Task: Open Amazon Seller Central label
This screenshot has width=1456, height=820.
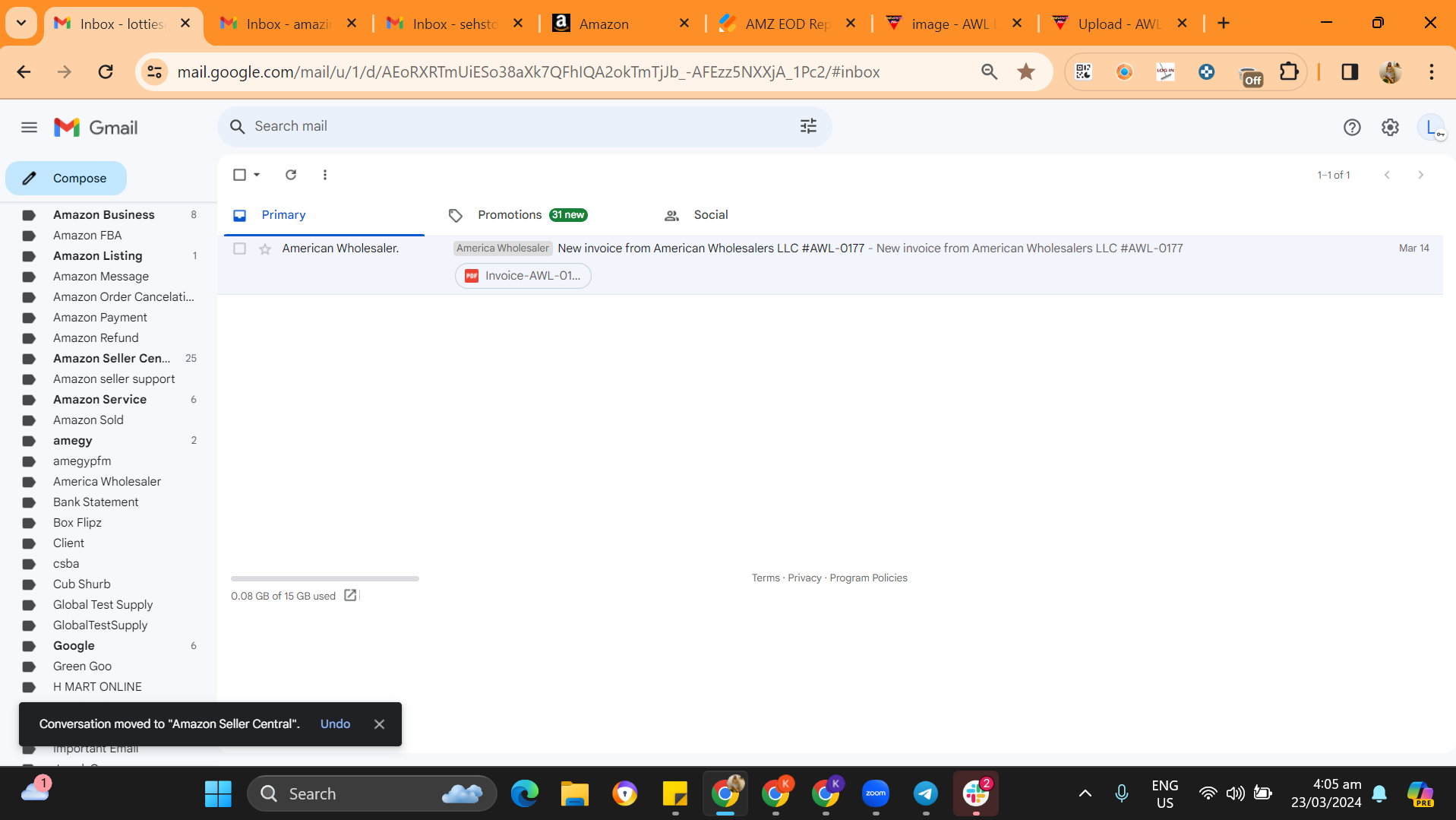Action: pos(112,359)
